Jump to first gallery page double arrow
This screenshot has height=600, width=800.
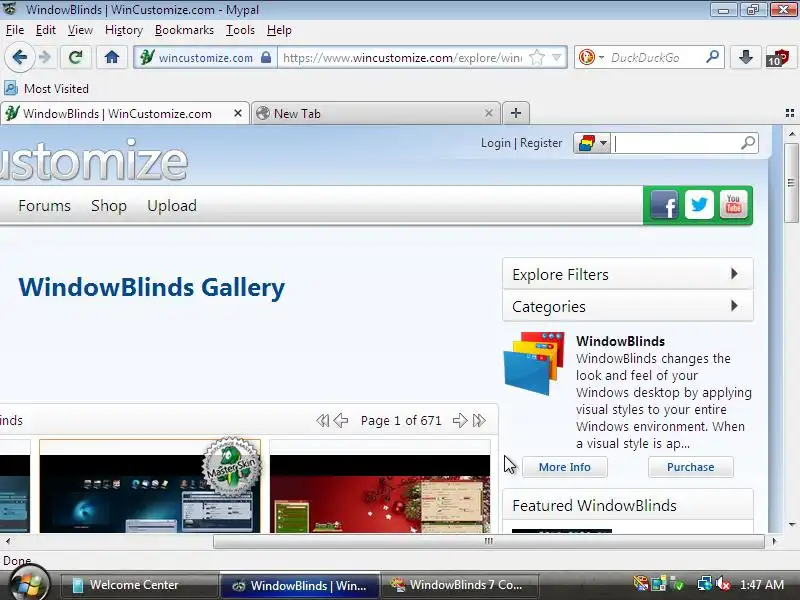[x=322, y=420]
